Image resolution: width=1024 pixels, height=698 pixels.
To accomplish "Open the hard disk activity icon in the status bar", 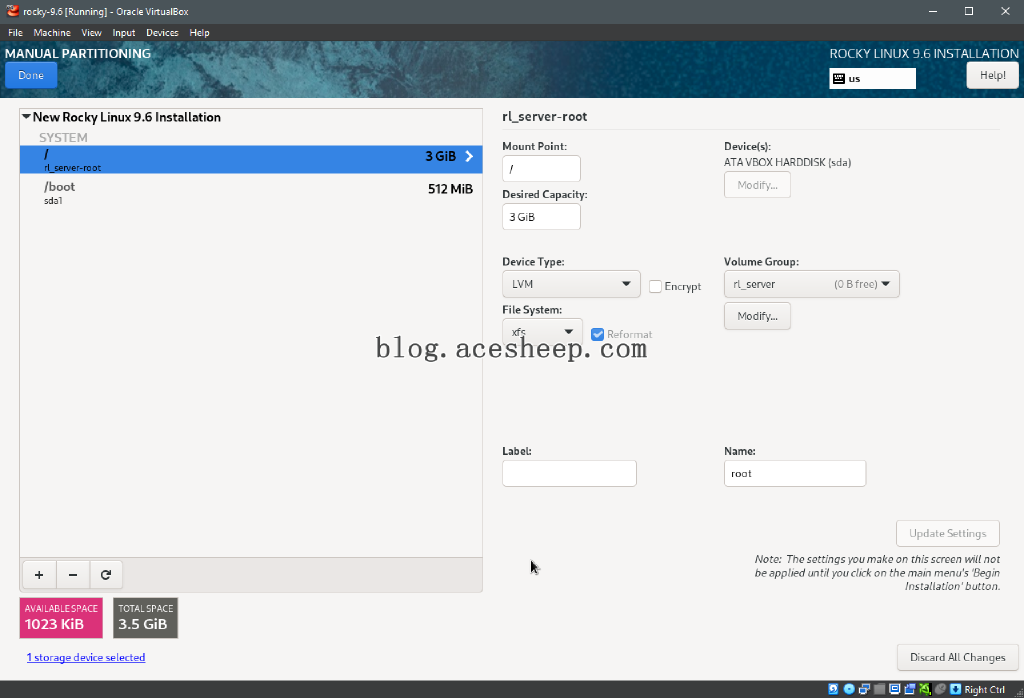I will 833,688.
